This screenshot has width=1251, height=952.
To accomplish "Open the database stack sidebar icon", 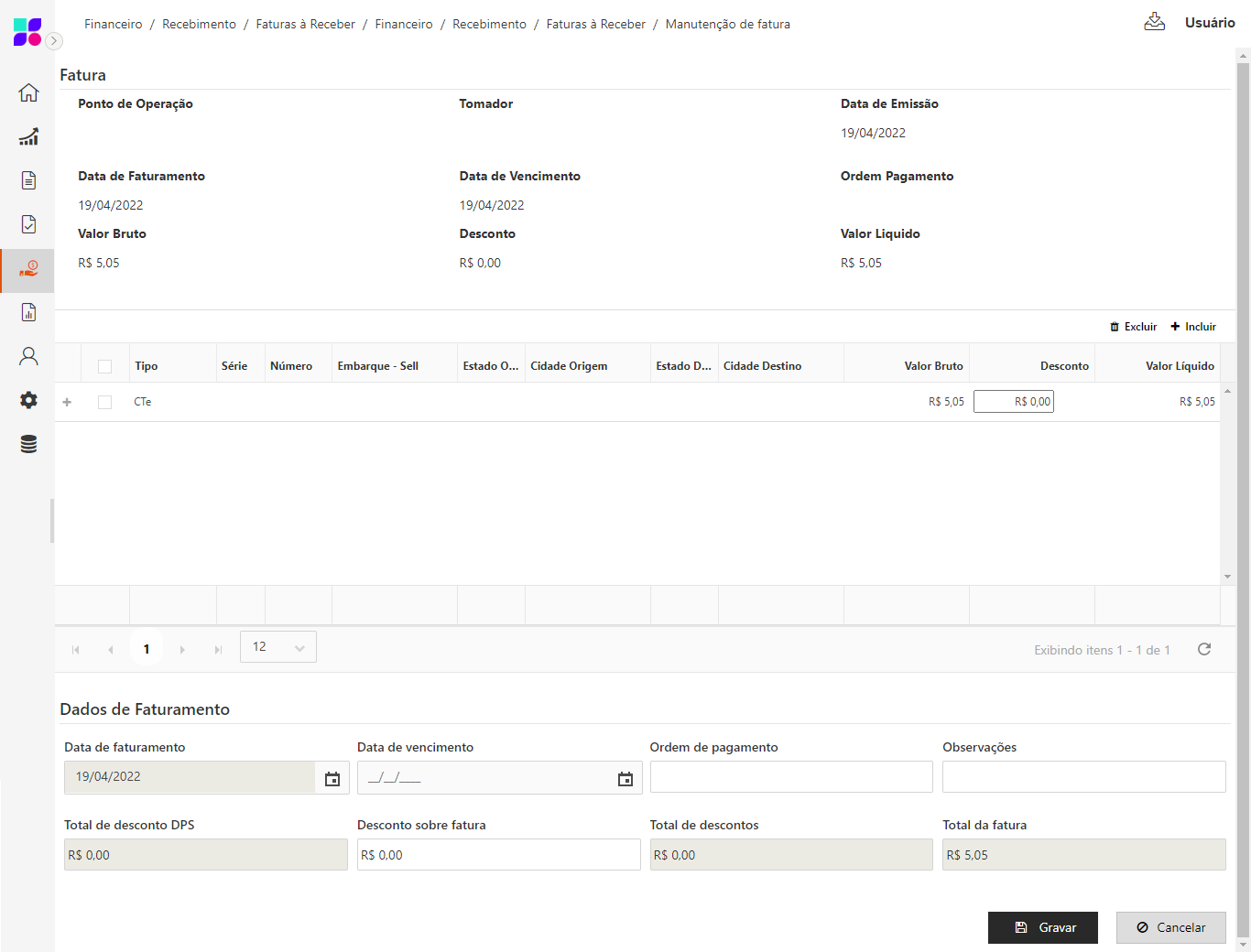I will pyautogui.click(x=28, y=444).
